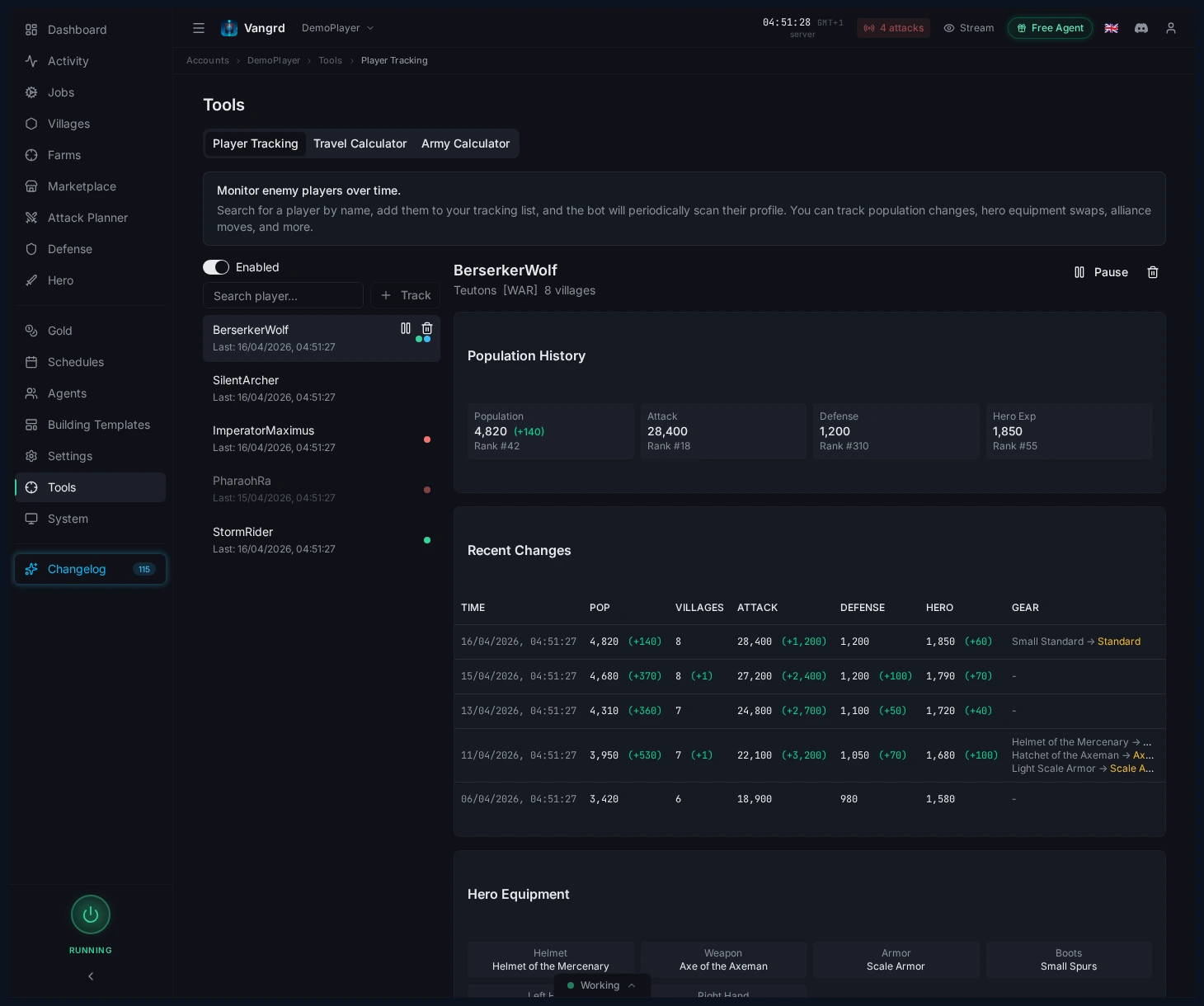Toggle the sidebar collapse chevron above Running

91,976
